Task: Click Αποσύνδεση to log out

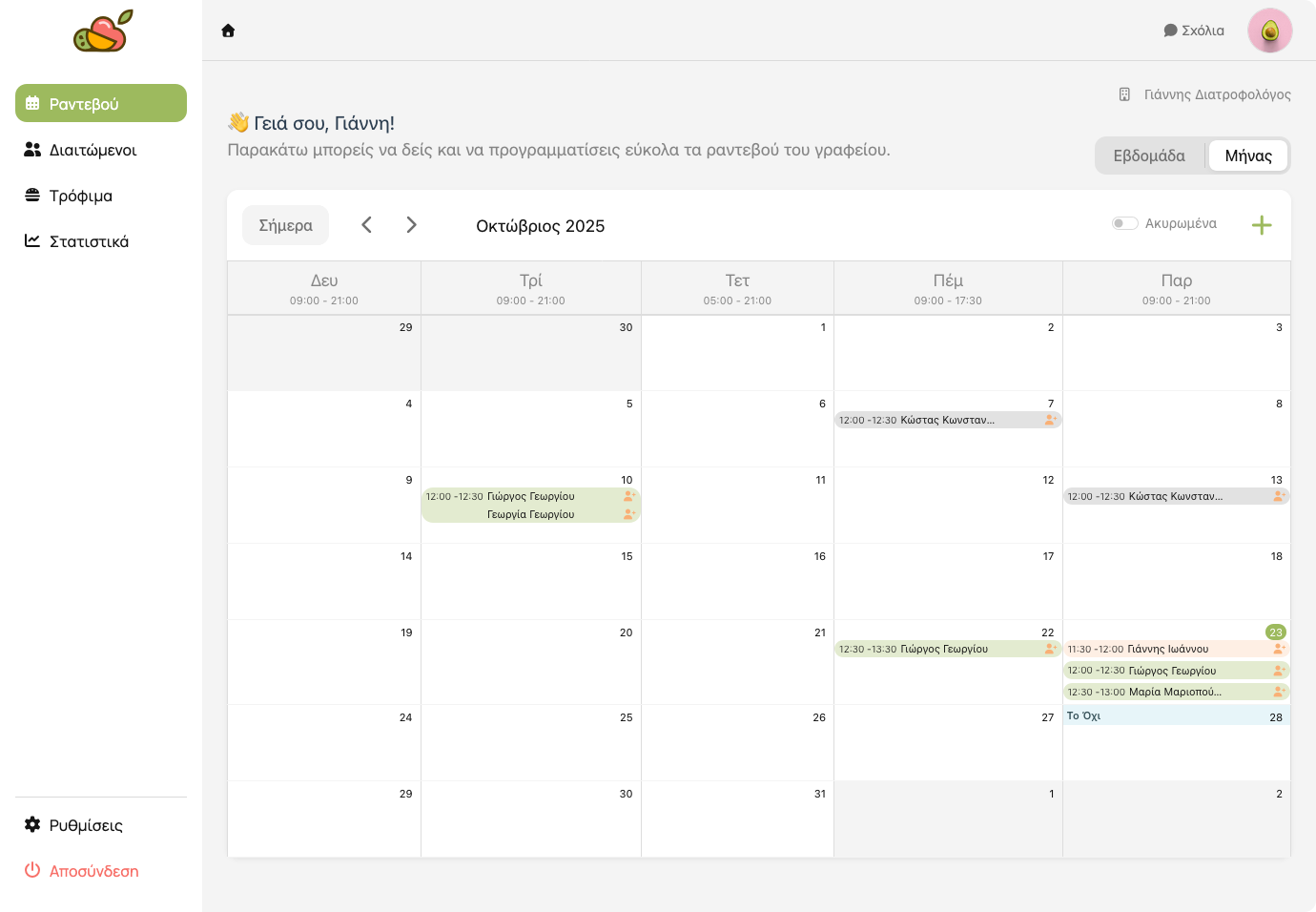Action: click(93, 871)
